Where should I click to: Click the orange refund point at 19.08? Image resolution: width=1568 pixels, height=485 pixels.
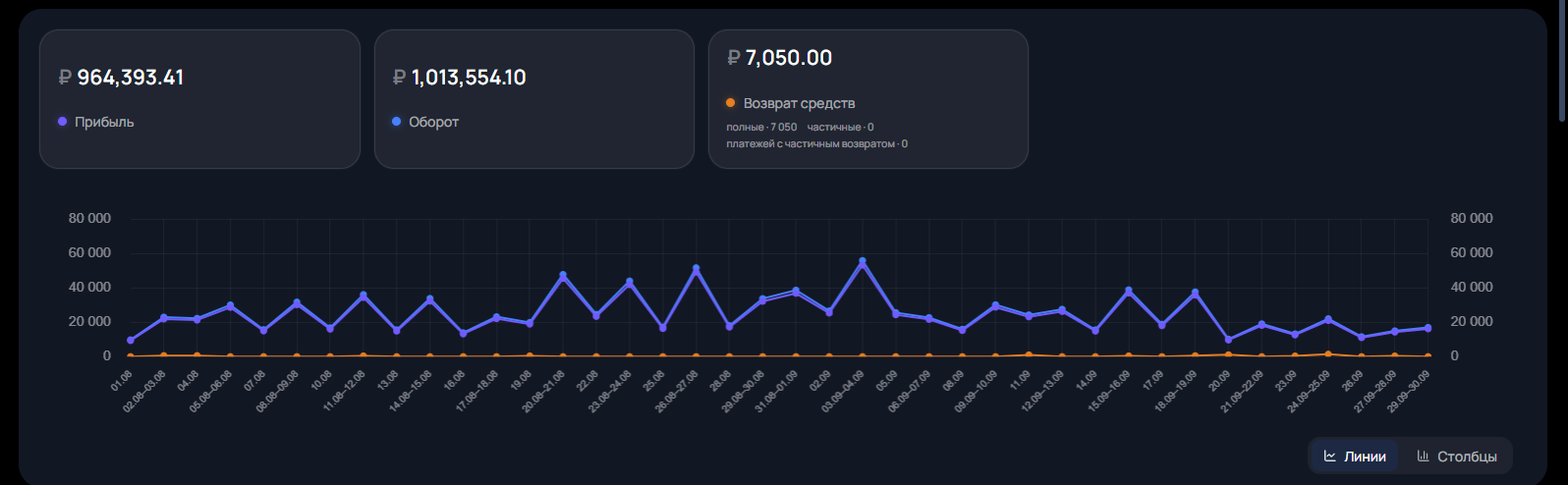tap(530, 355)
